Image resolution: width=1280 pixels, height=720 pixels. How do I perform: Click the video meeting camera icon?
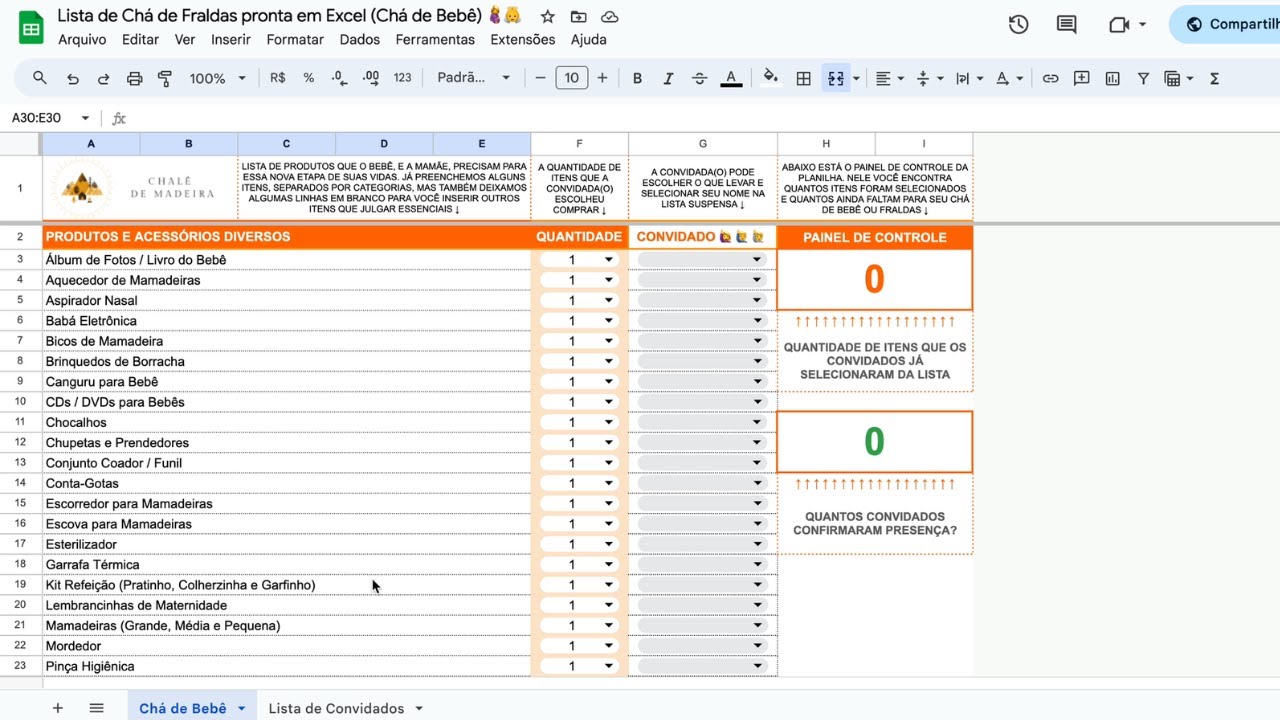1119,25
